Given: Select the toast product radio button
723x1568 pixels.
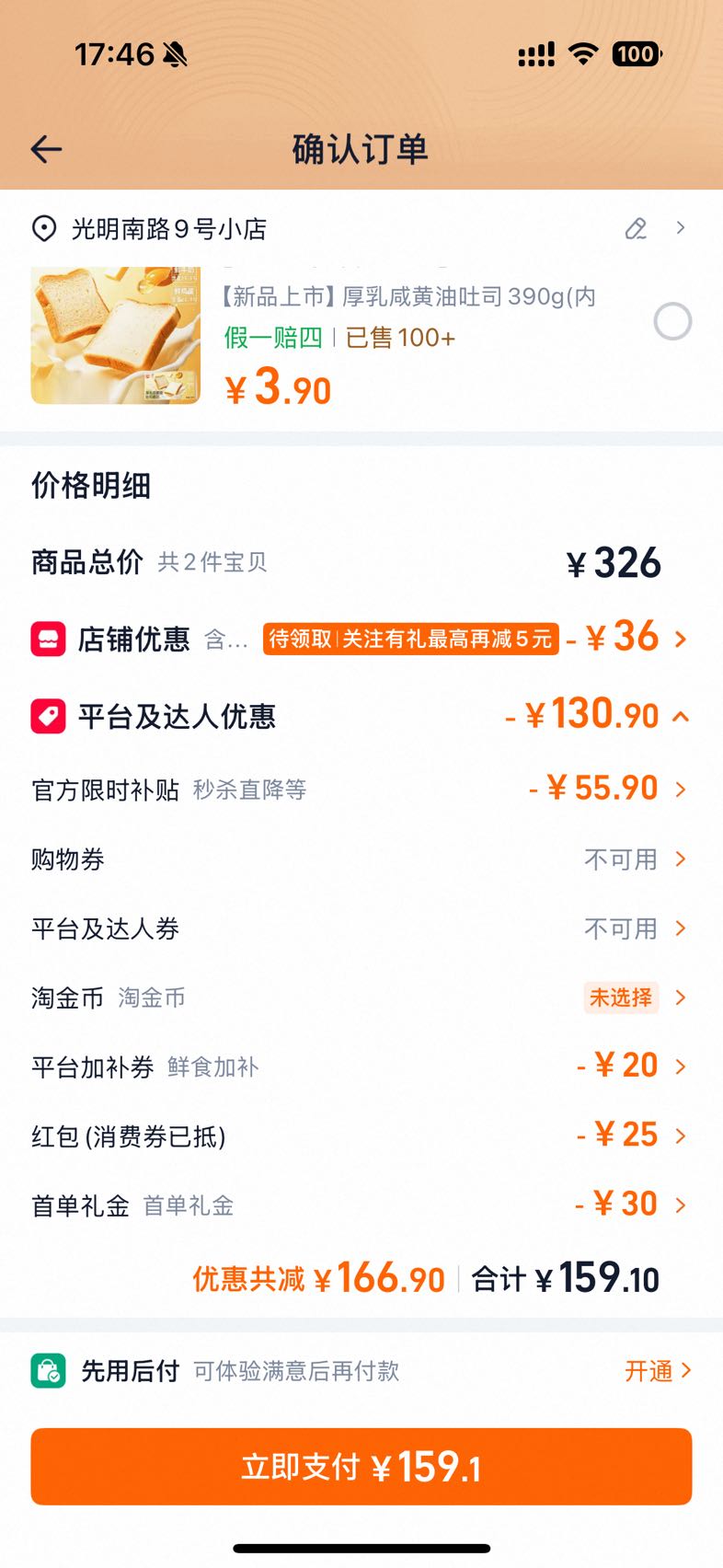Looking at the screenshot, I should click(x=672, y=321).
